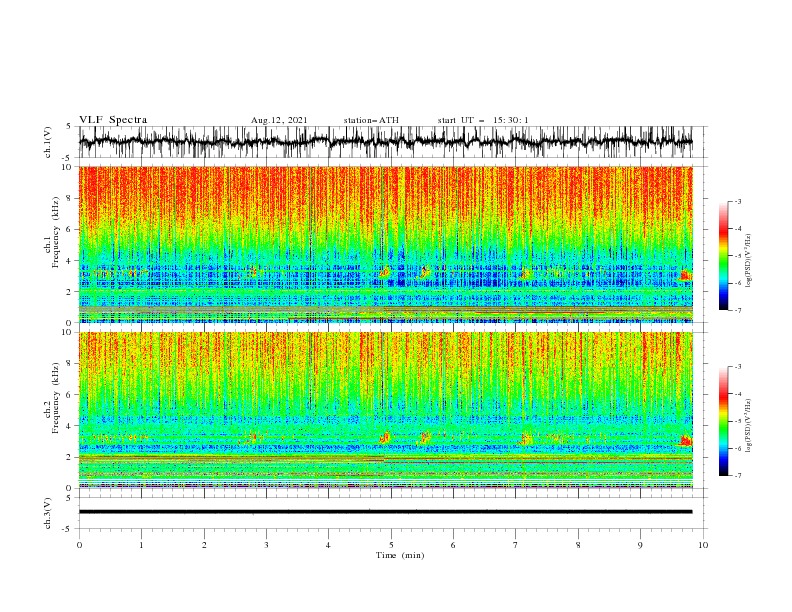Click the 'station=ATH' label
This screenshot has height=612, width=792.
tap(371, 120)
